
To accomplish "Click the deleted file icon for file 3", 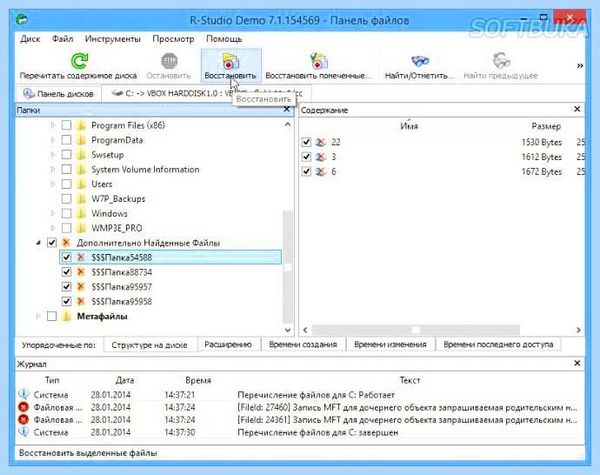I will [x=321, y=157].
